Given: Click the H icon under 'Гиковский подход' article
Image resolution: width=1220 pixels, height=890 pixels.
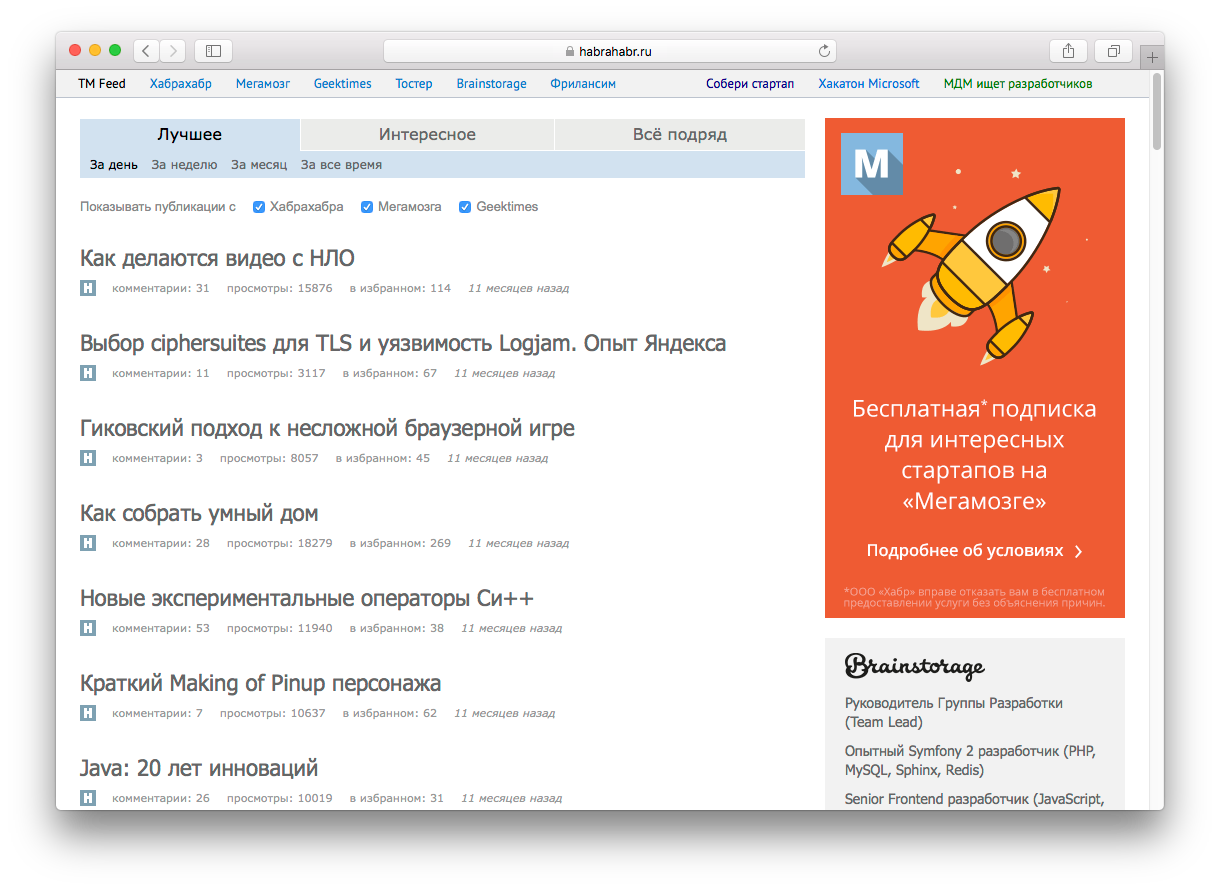Looking at the screenshot, I should (x=88, y=458).
